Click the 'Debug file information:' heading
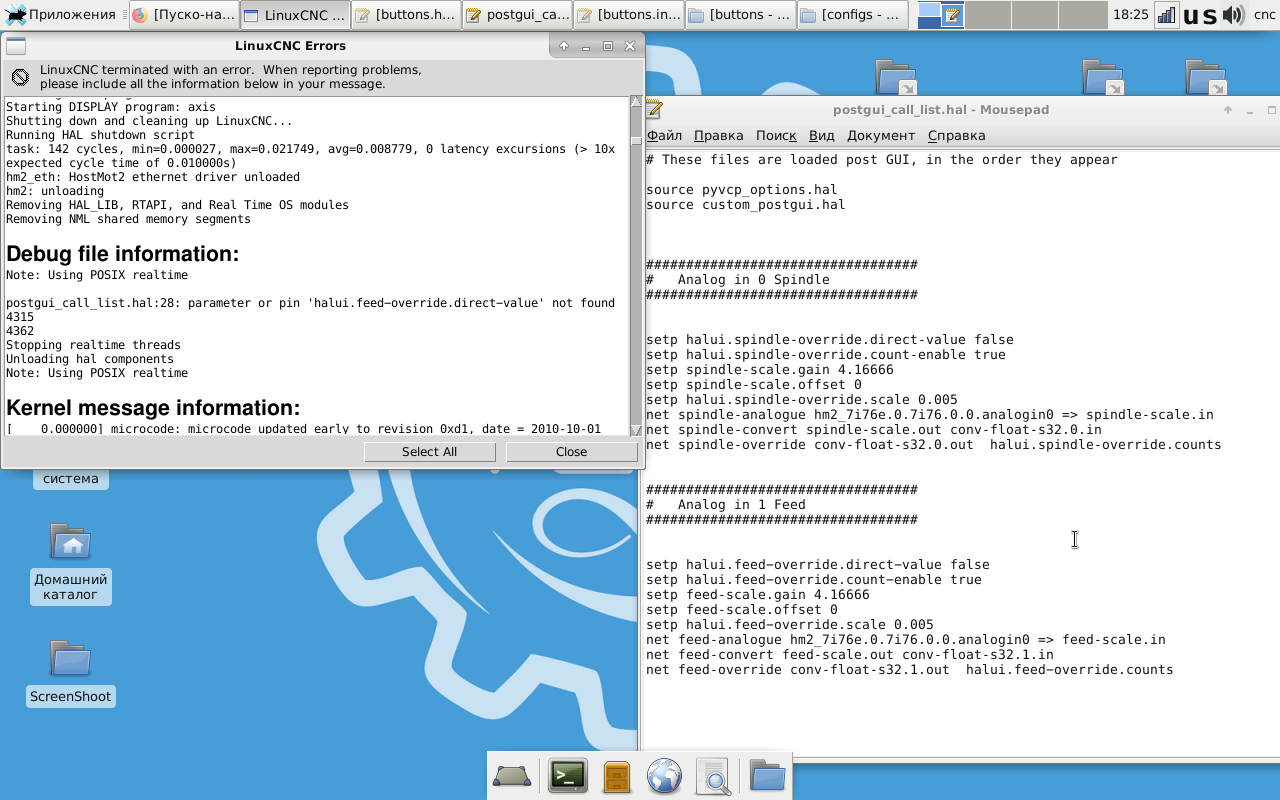Screen dimensions: 1280x800 [122, 254]
